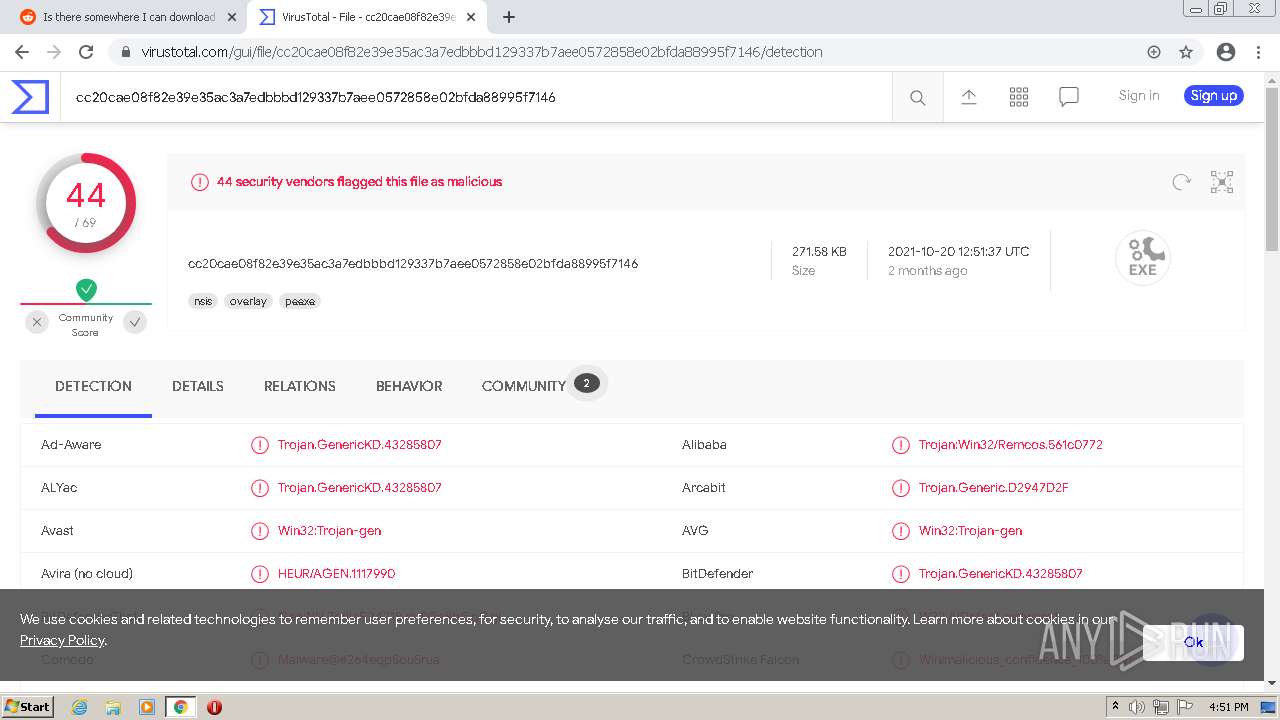Vote malicious with the community X icon
The height and width of the screenshot is (720, 1280).
pyautogui.click(x=37, y=322)
